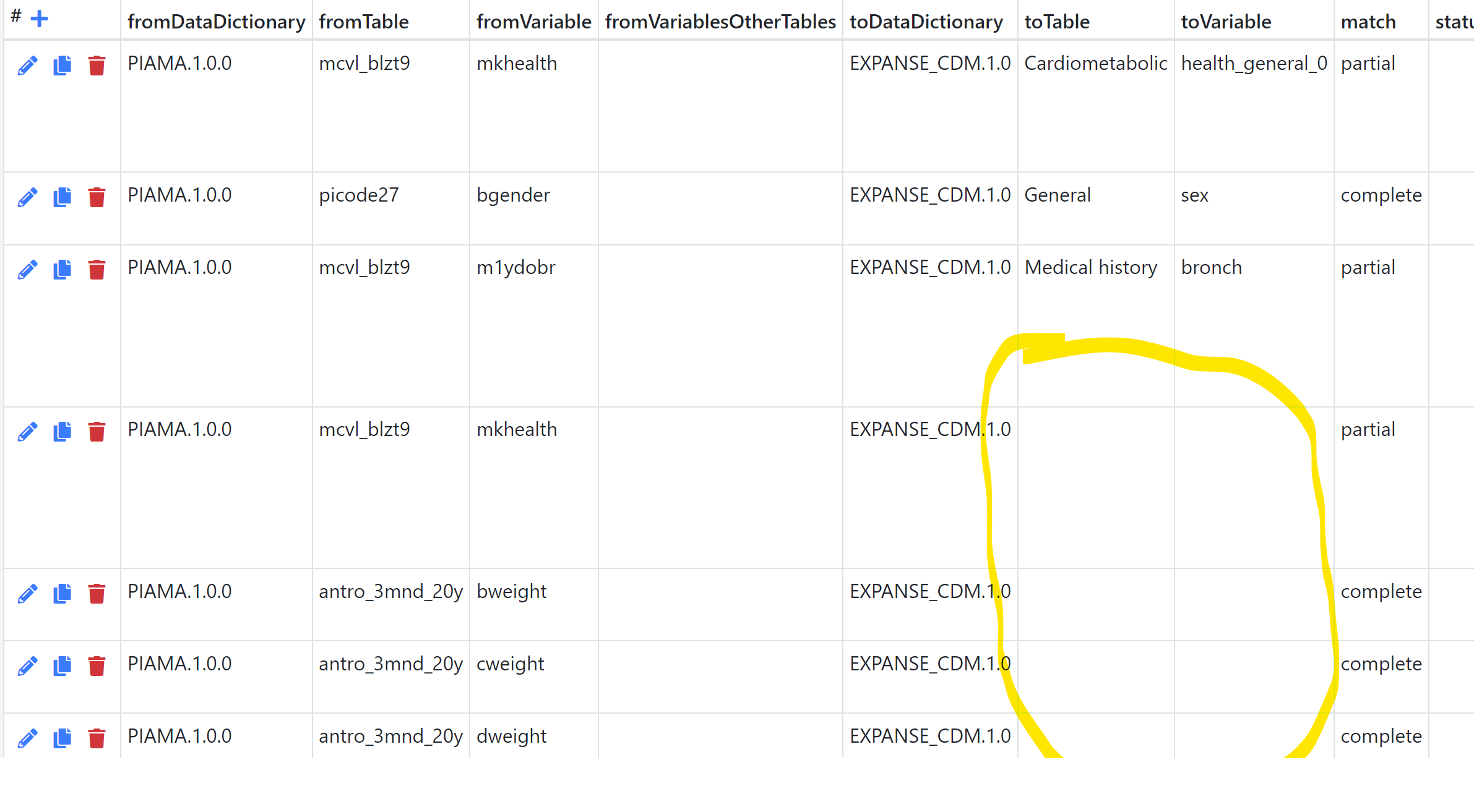Viewport: 1474px width, 812px height.
Task: Click the blue plus add-row icon
Action: pos(40,19)
